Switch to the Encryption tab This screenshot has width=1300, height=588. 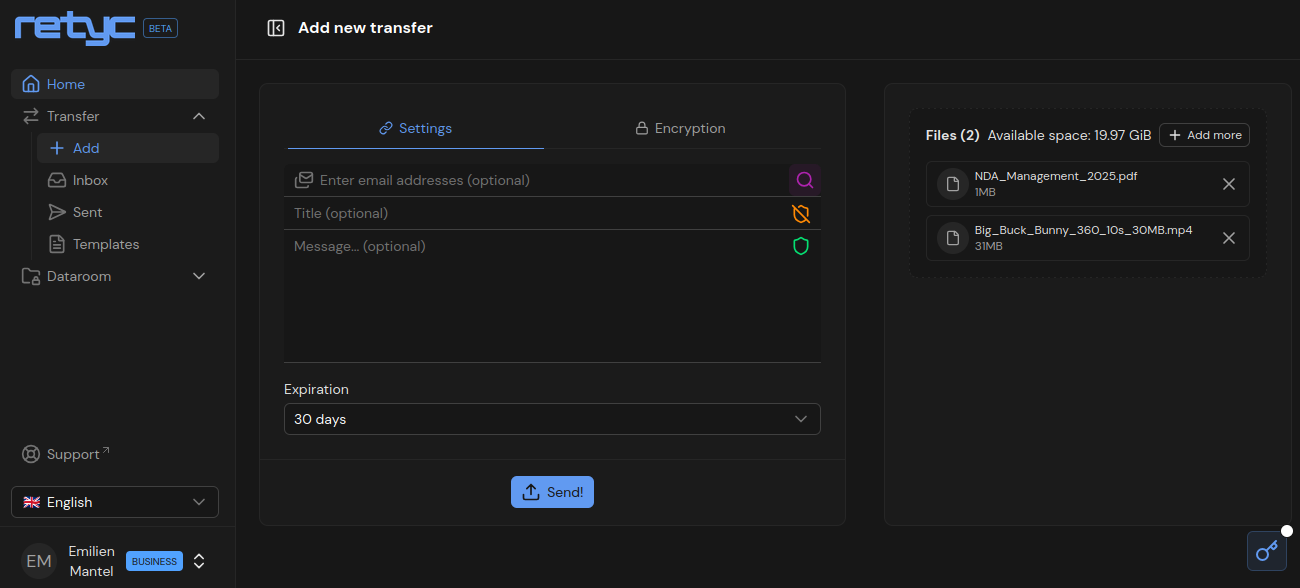click(680, 128)
